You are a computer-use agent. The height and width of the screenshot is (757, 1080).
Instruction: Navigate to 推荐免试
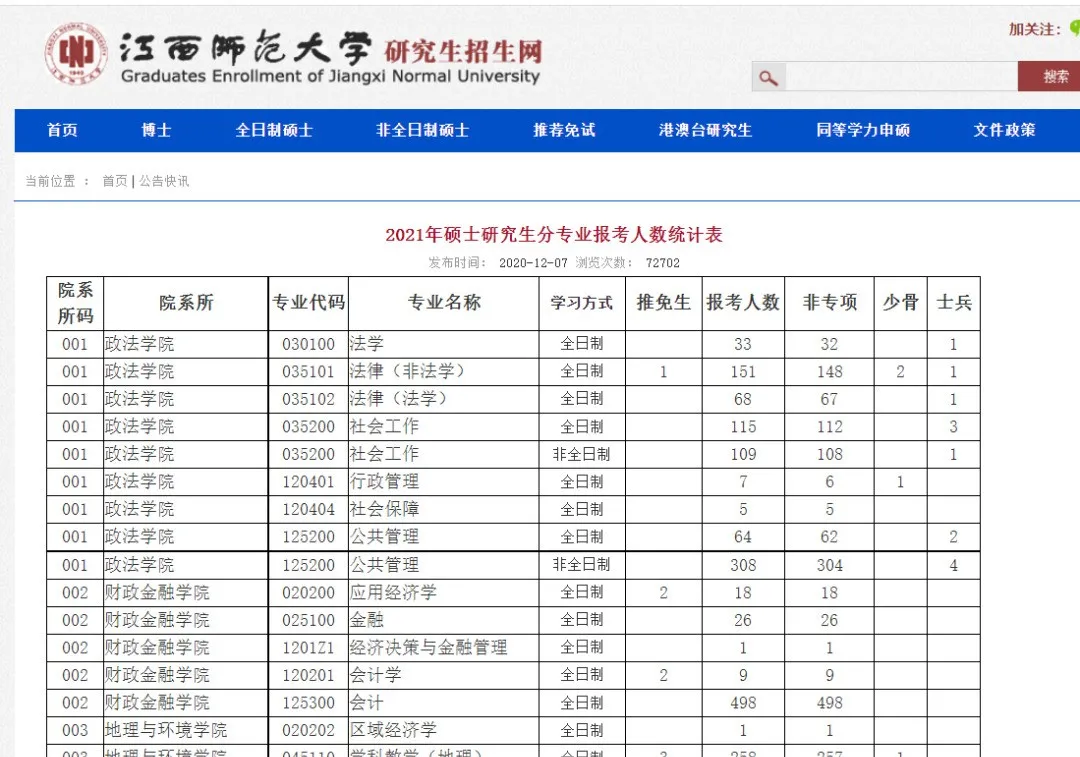point(563,130)
